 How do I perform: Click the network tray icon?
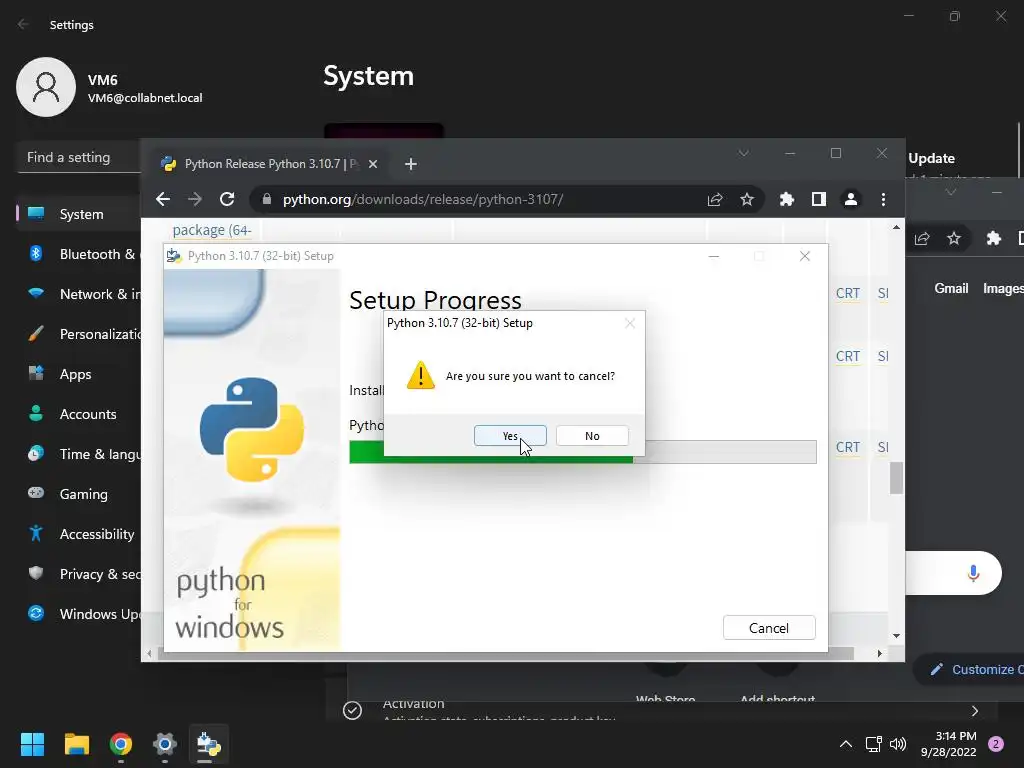(x=873, y=744)
